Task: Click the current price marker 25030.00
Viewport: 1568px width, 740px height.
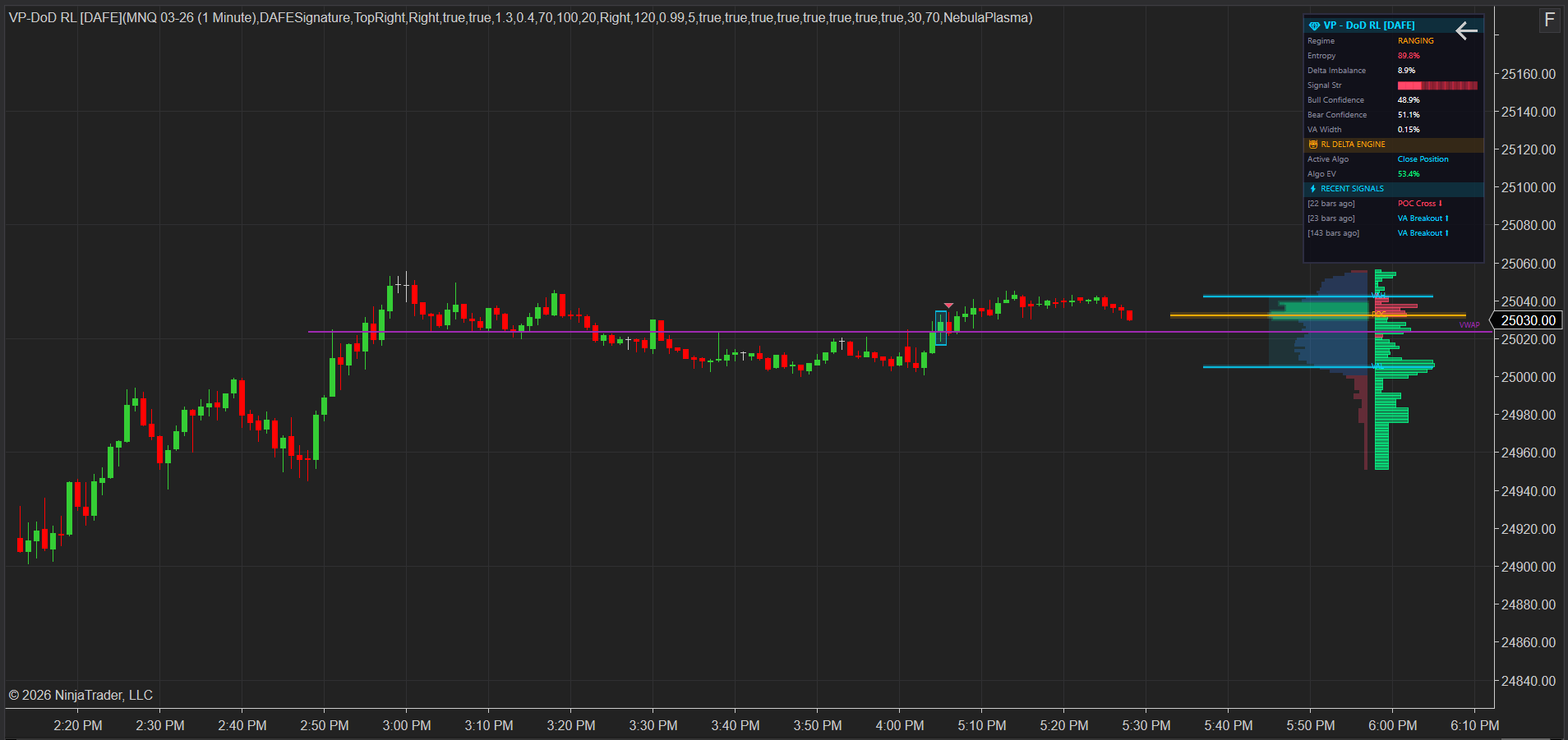Action: pyautogui.click(x=1527, y=320)
